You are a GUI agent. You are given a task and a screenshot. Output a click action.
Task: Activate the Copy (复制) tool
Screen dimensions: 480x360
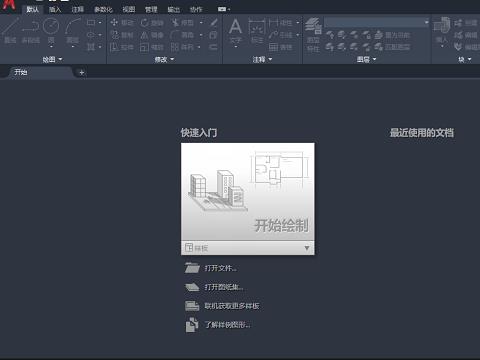tap(122, 35)
